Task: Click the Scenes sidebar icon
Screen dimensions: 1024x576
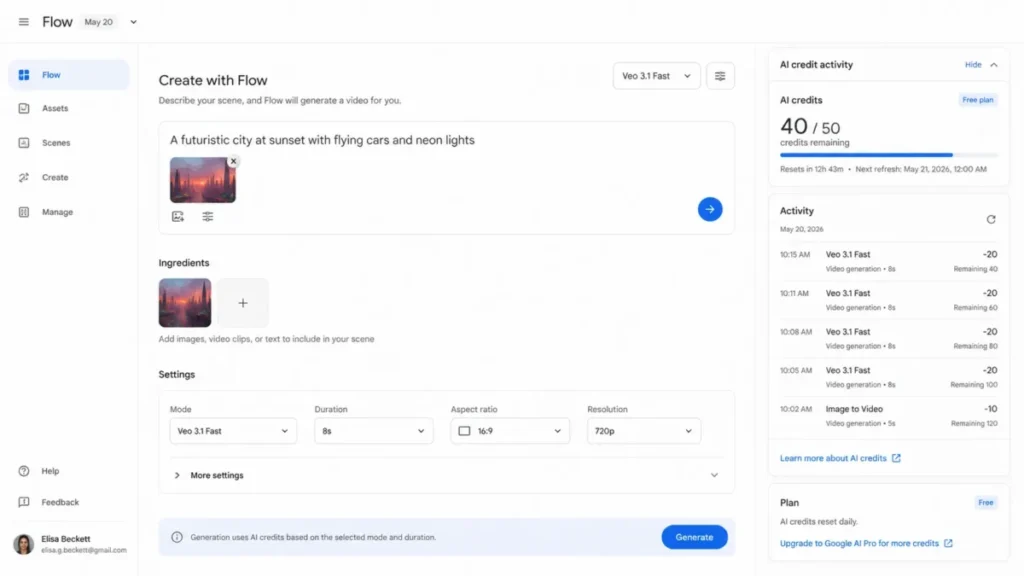Action: pyautogui.click(x=24, y=143)
